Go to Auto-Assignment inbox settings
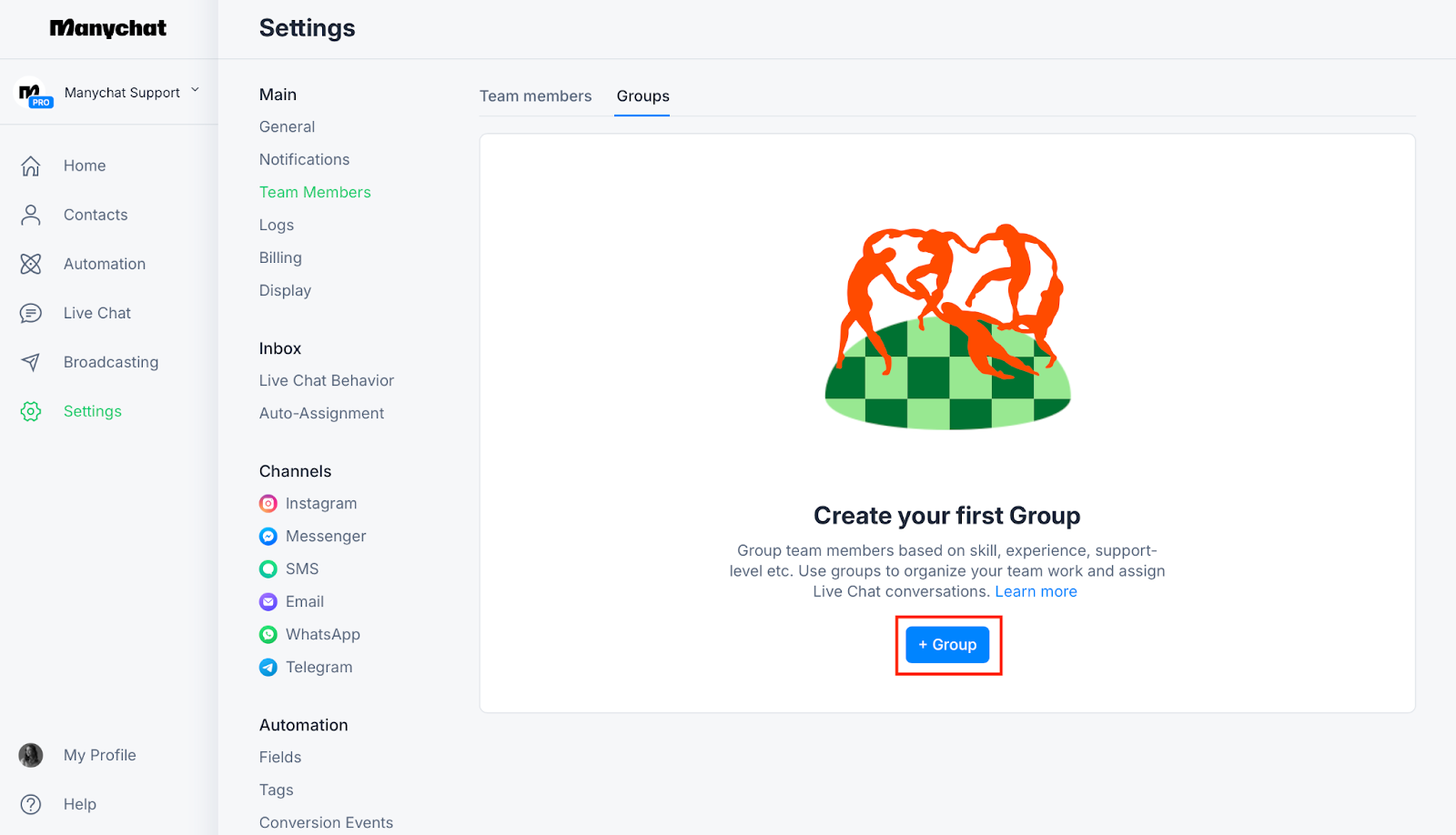 321,413
